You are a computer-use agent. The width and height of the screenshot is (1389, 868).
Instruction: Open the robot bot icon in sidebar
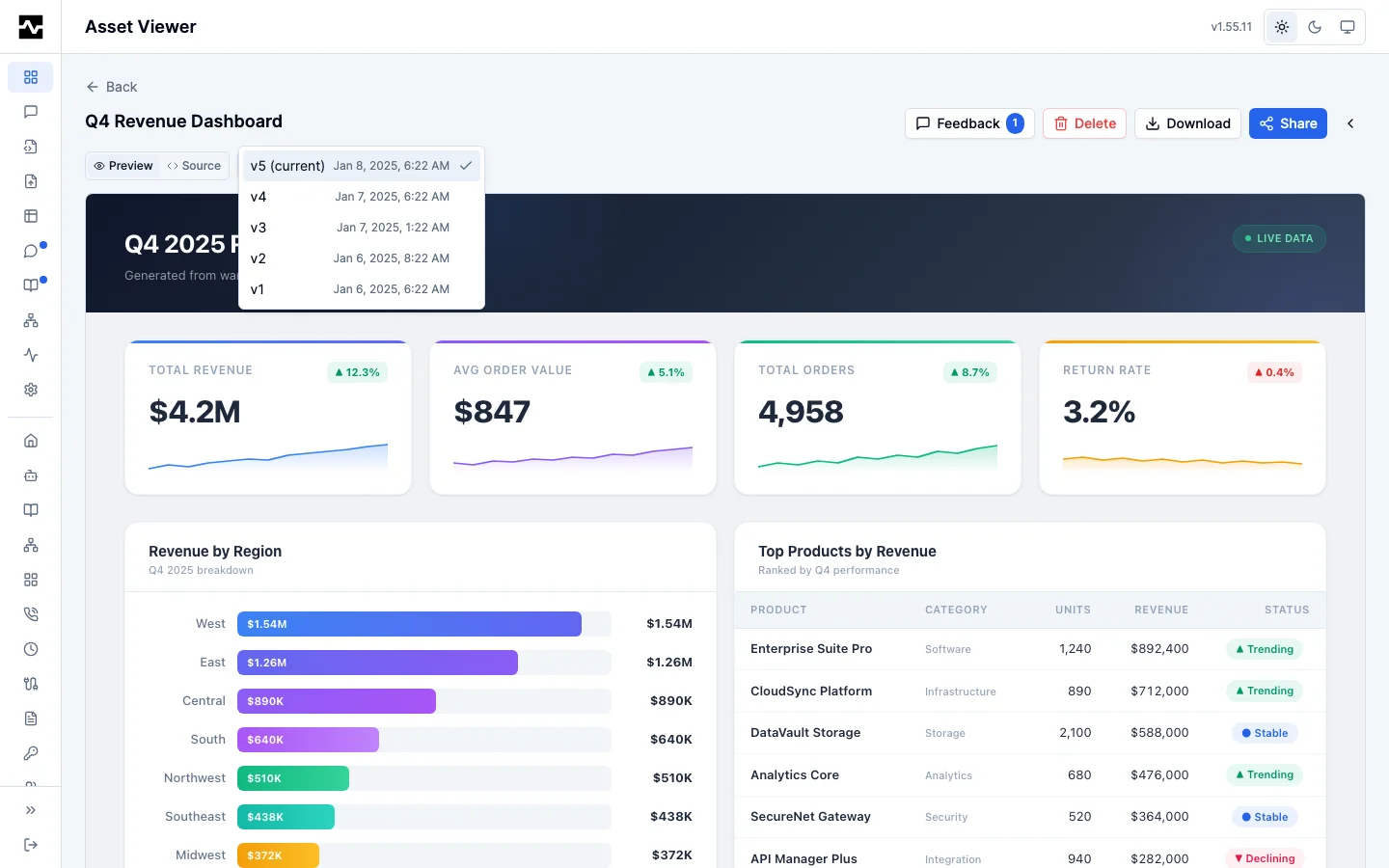click(31, 475)
